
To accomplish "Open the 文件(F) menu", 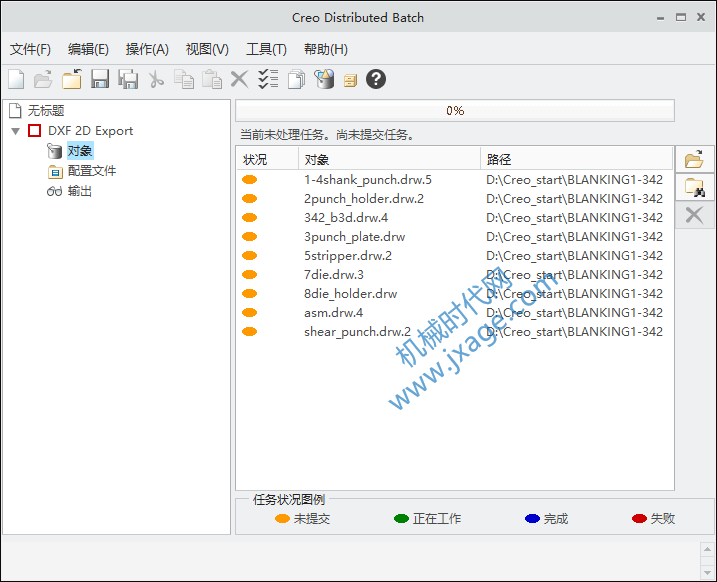I will 30,49.
